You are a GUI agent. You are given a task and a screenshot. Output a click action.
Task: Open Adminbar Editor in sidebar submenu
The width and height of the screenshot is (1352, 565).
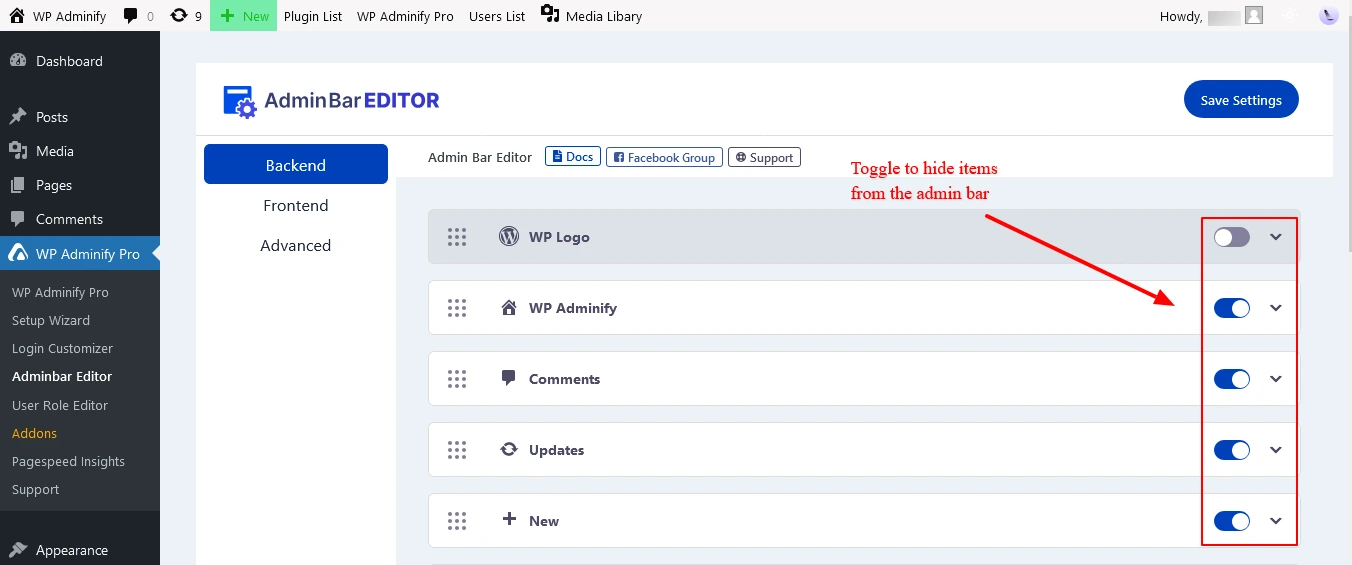point(62,376)
